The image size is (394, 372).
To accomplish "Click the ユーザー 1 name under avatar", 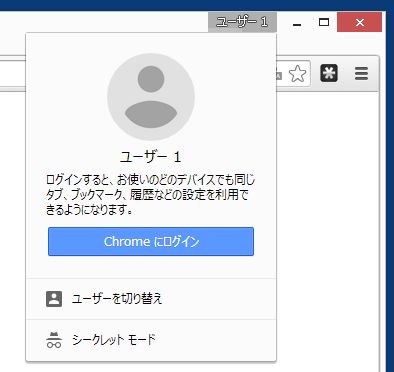I will coord(151,157).
